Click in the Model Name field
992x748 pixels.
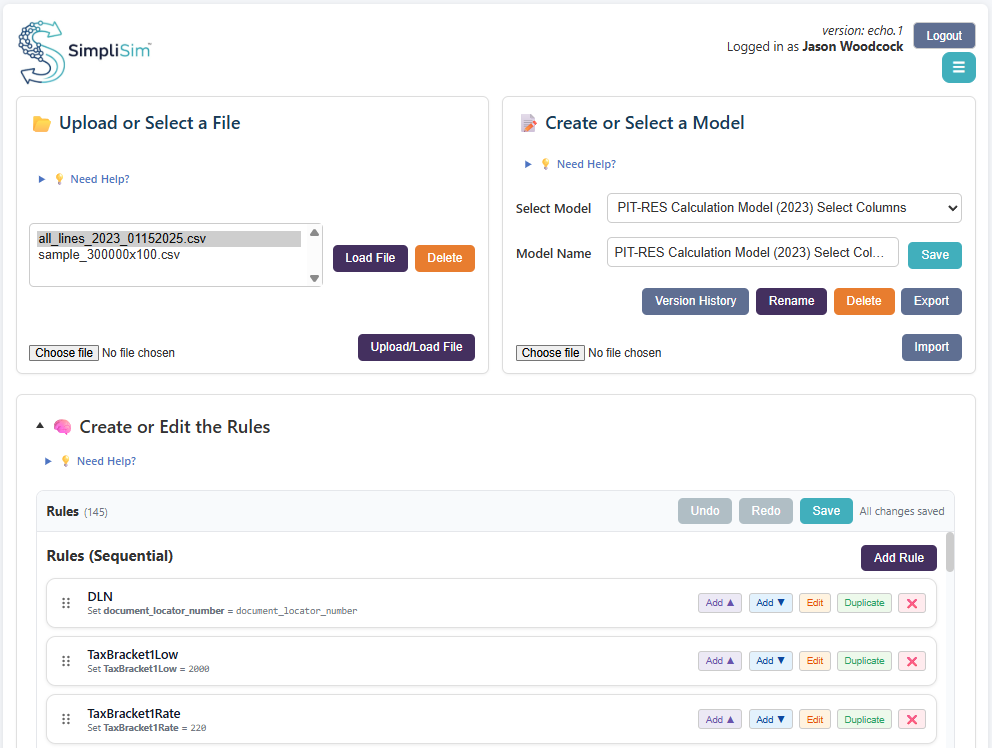[752, 253]
